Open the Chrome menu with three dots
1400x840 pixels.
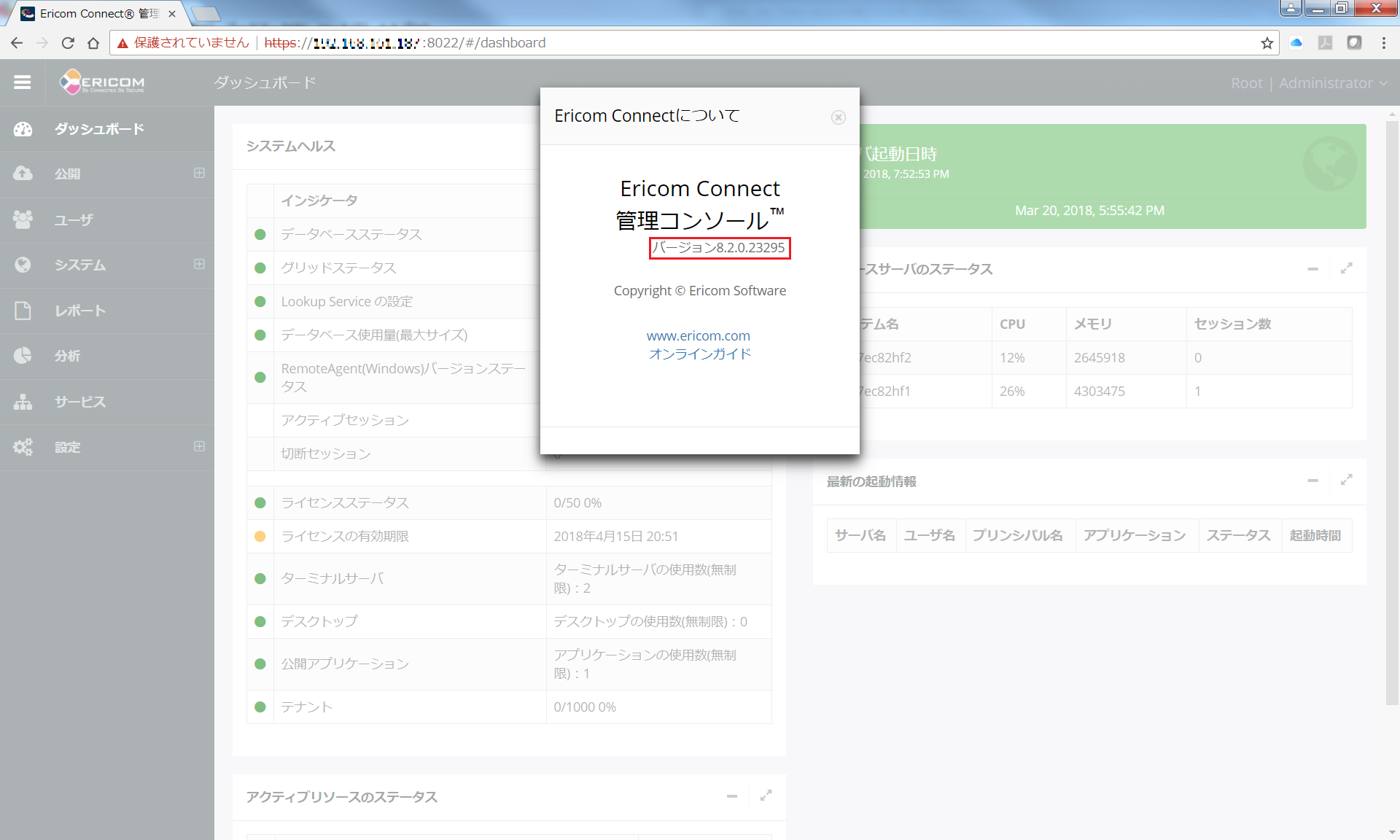1384,42
